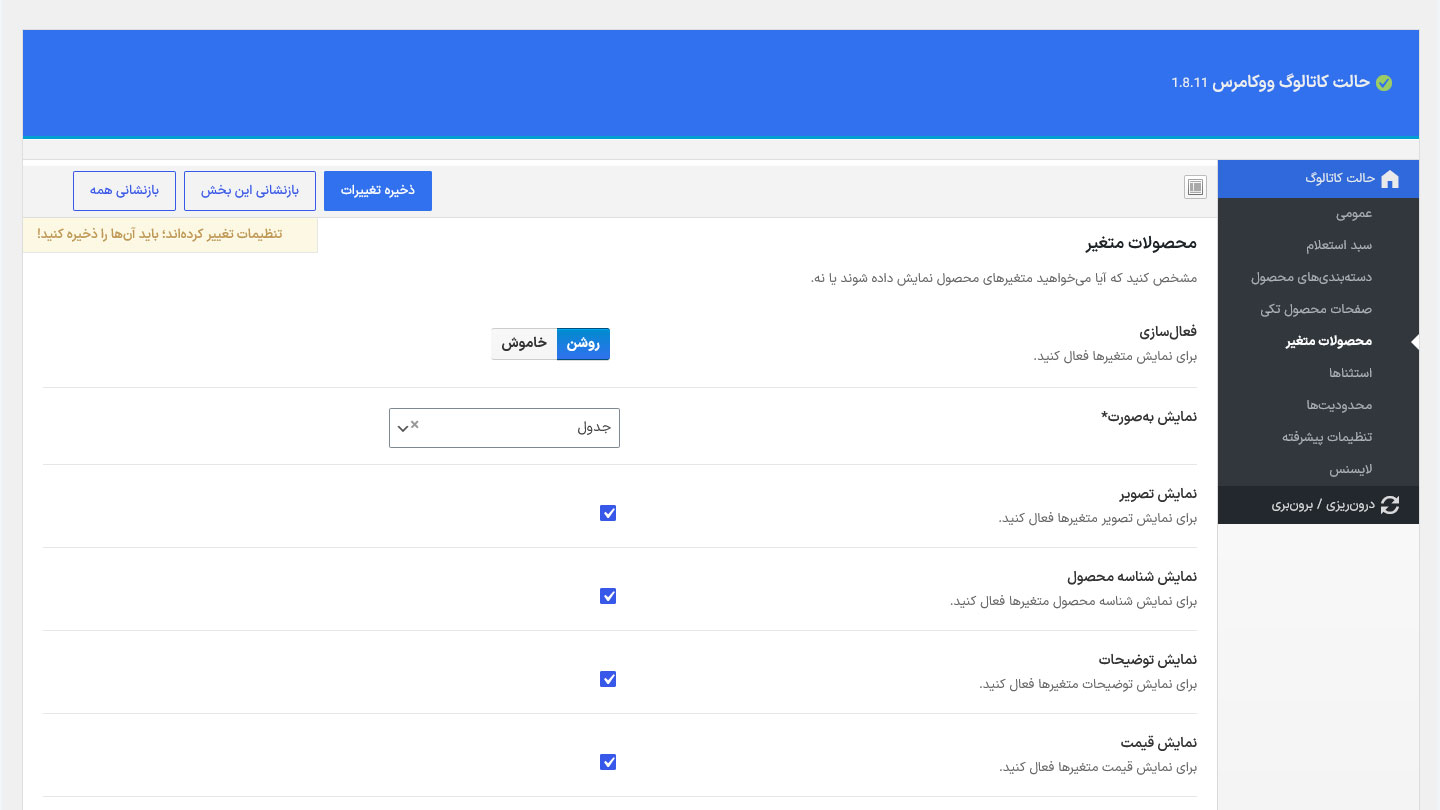Click the محصولات متغیر section heading
Viewport: 1440px width, 810px height.
[1141, 244]
